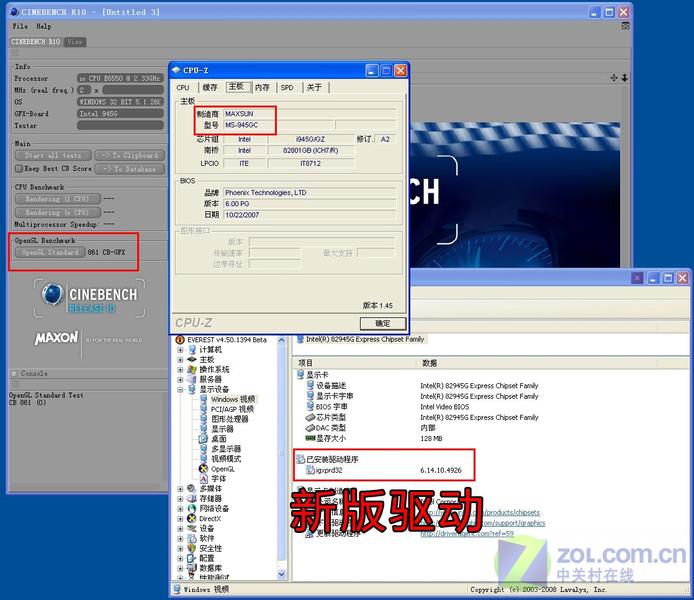694x600 pixels.
Task: Click the EVEREST tree scrollbar down arrow
Action: tap(281, 574)
